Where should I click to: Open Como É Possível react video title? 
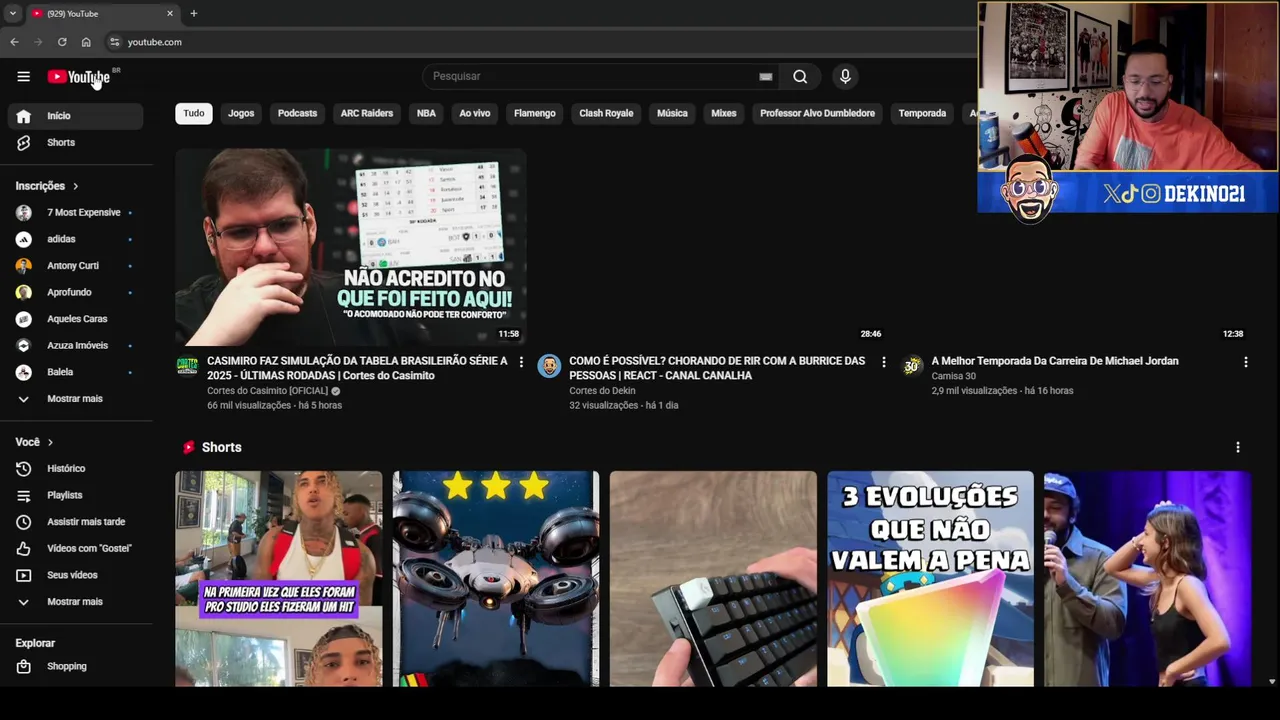point(717,368)
